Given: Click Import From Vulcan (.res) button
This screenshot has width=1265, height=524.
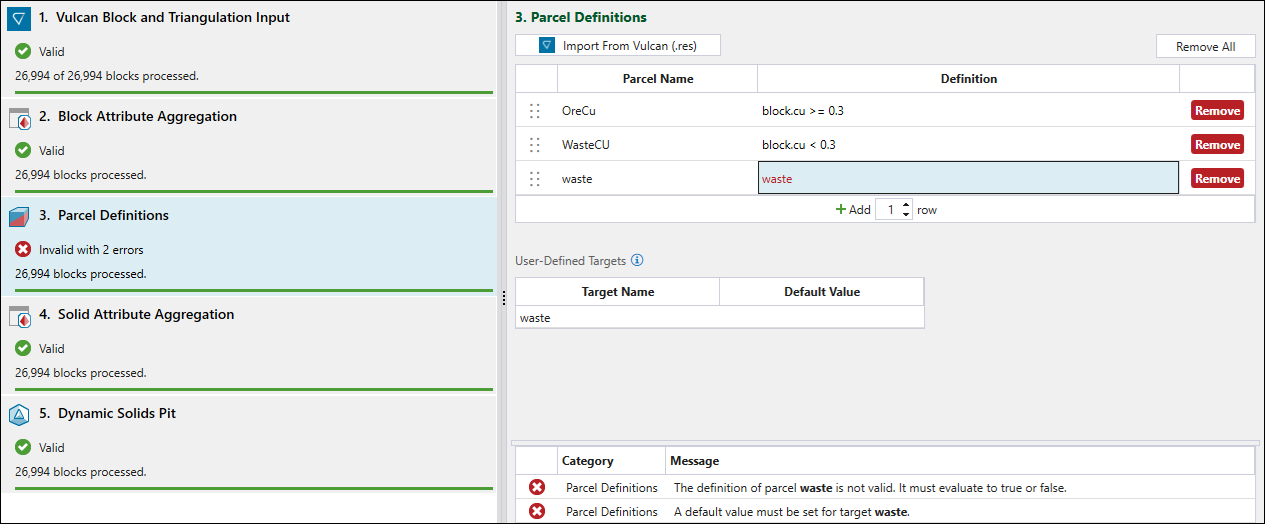Looking at the screenshot, I should (x=618, y=46).
